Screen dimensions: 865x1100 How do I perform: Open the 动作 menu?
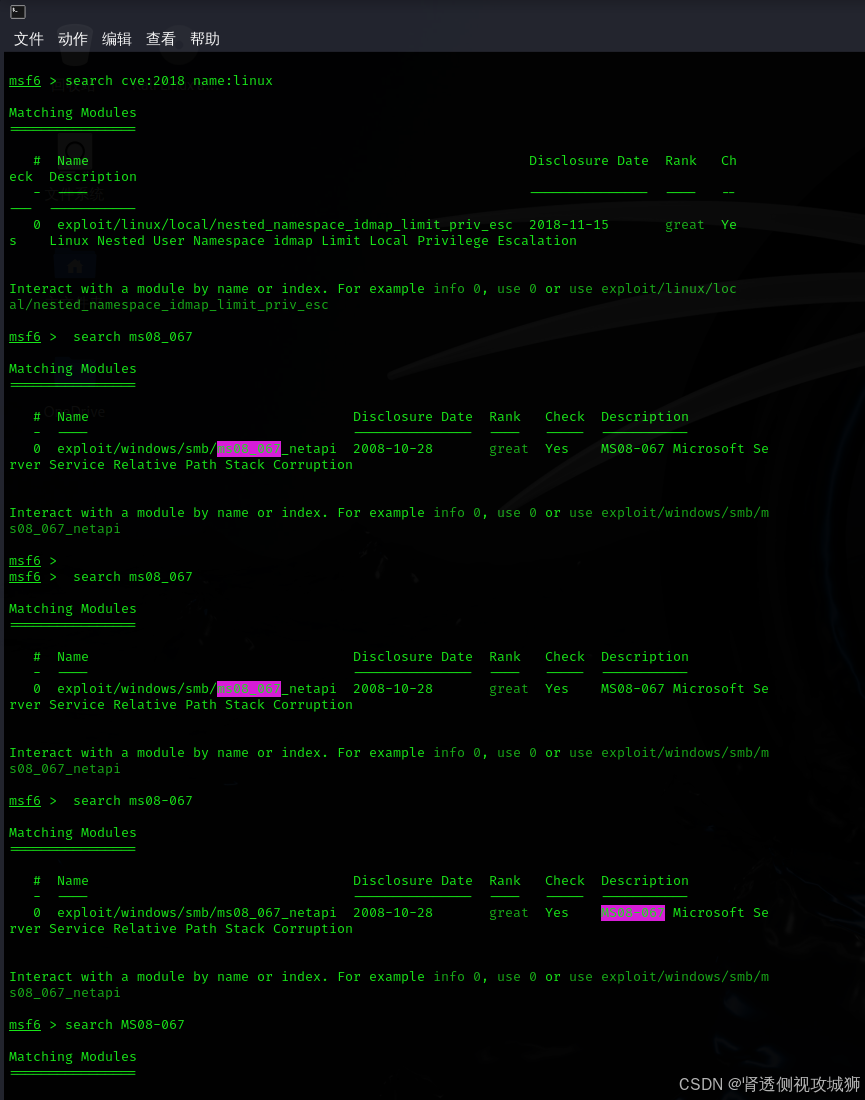[x=73, y=39]
